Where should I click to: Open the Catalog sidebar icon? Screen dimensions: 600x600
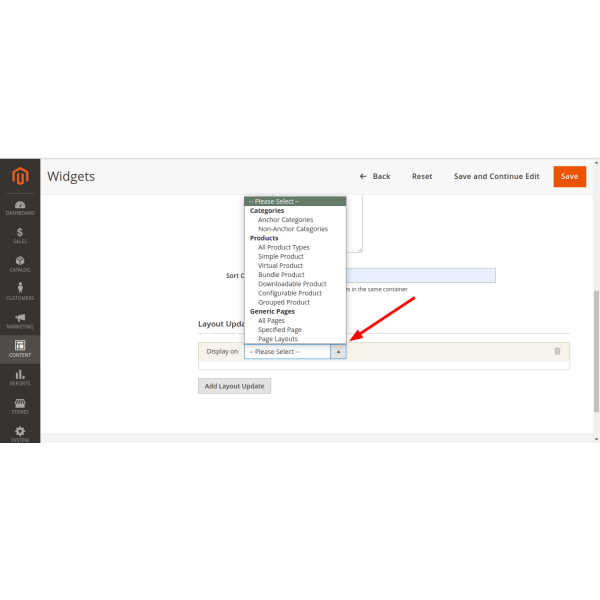(20, 264)
